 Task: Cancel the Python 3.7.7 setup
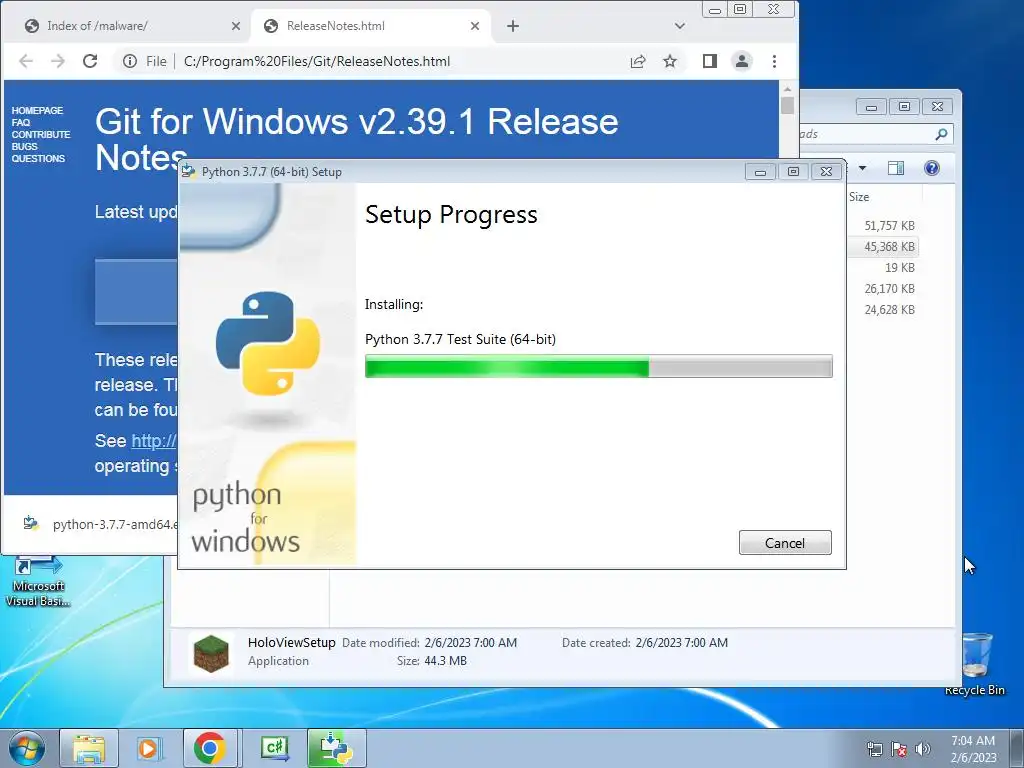click(785, 543)
